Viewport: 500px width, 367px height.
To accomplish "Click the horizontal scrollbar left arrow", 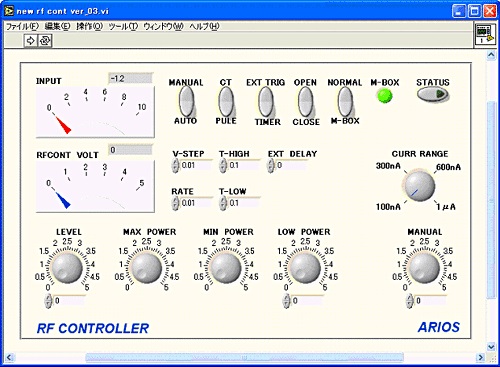I will point(9,358).
